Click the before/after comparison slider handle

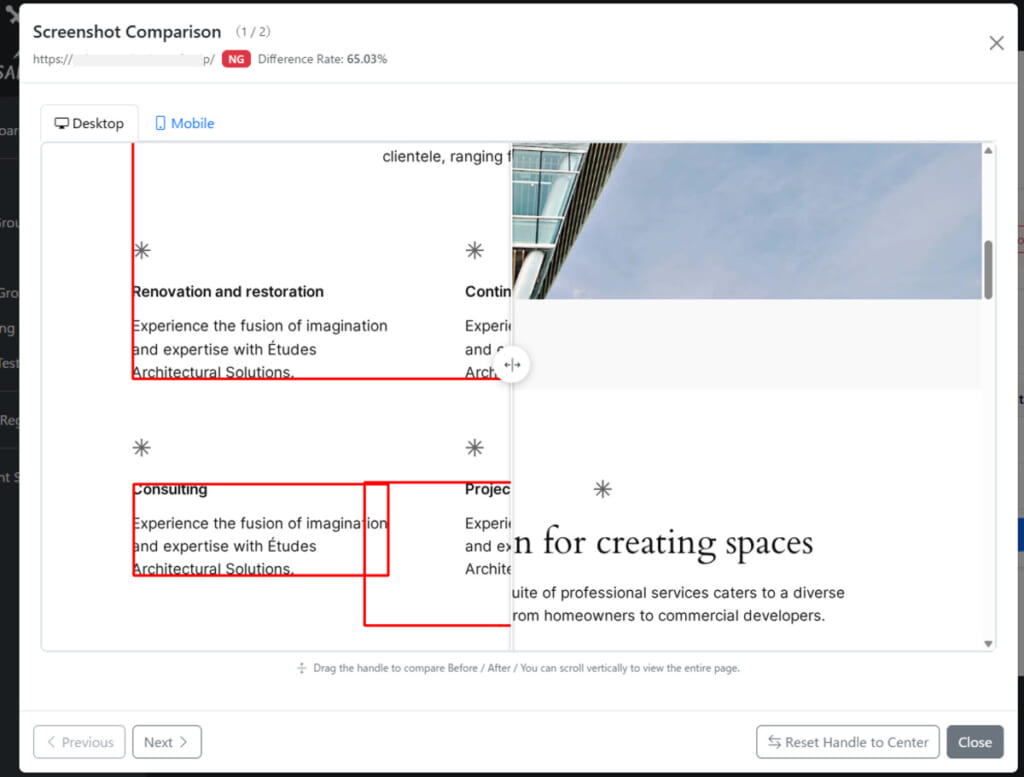coord(512,365)
